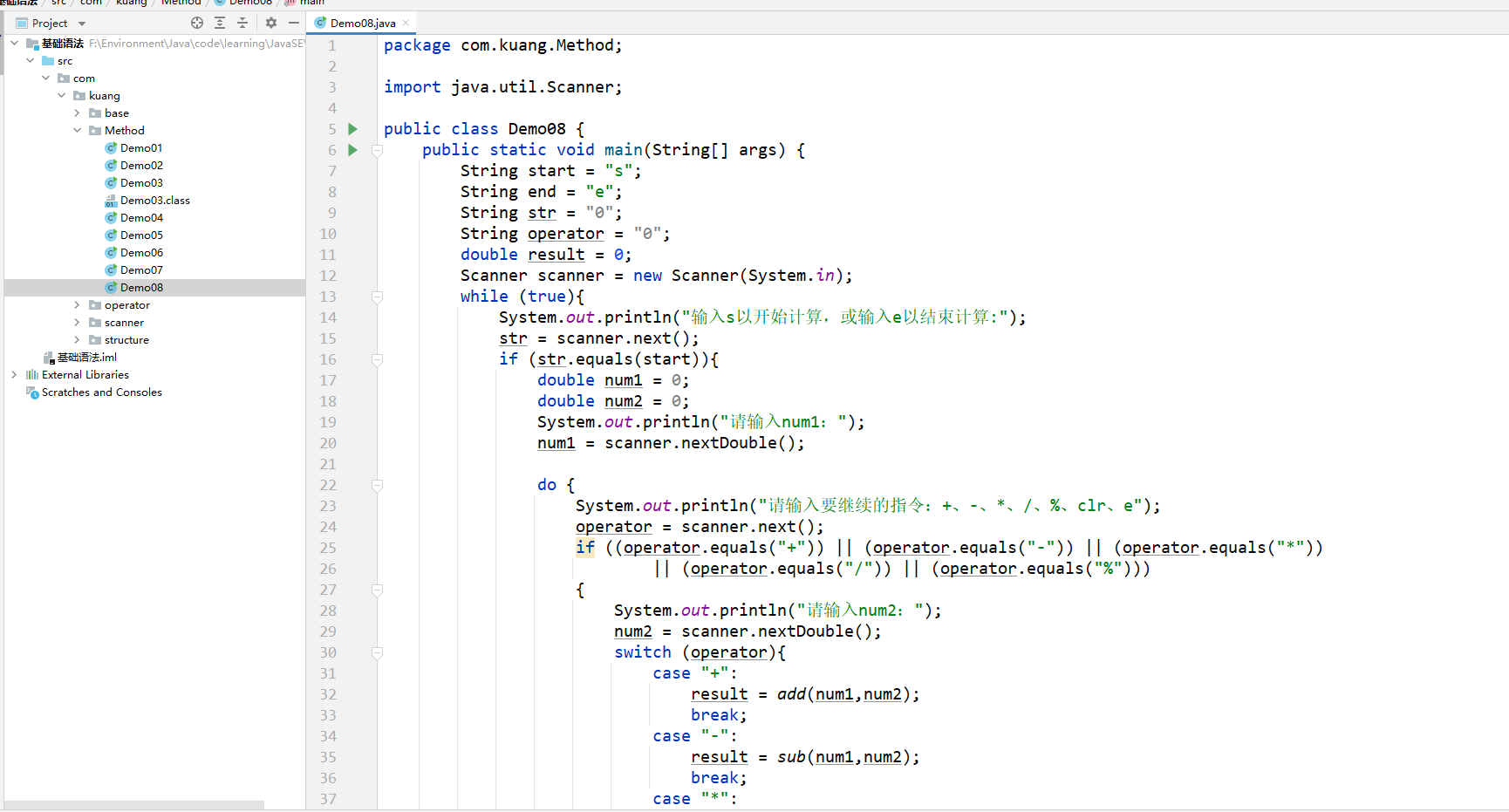This screenshot has width=1509, height=812.
Task: Click line number 21 in the gutter
Action: tap(328, 464)
